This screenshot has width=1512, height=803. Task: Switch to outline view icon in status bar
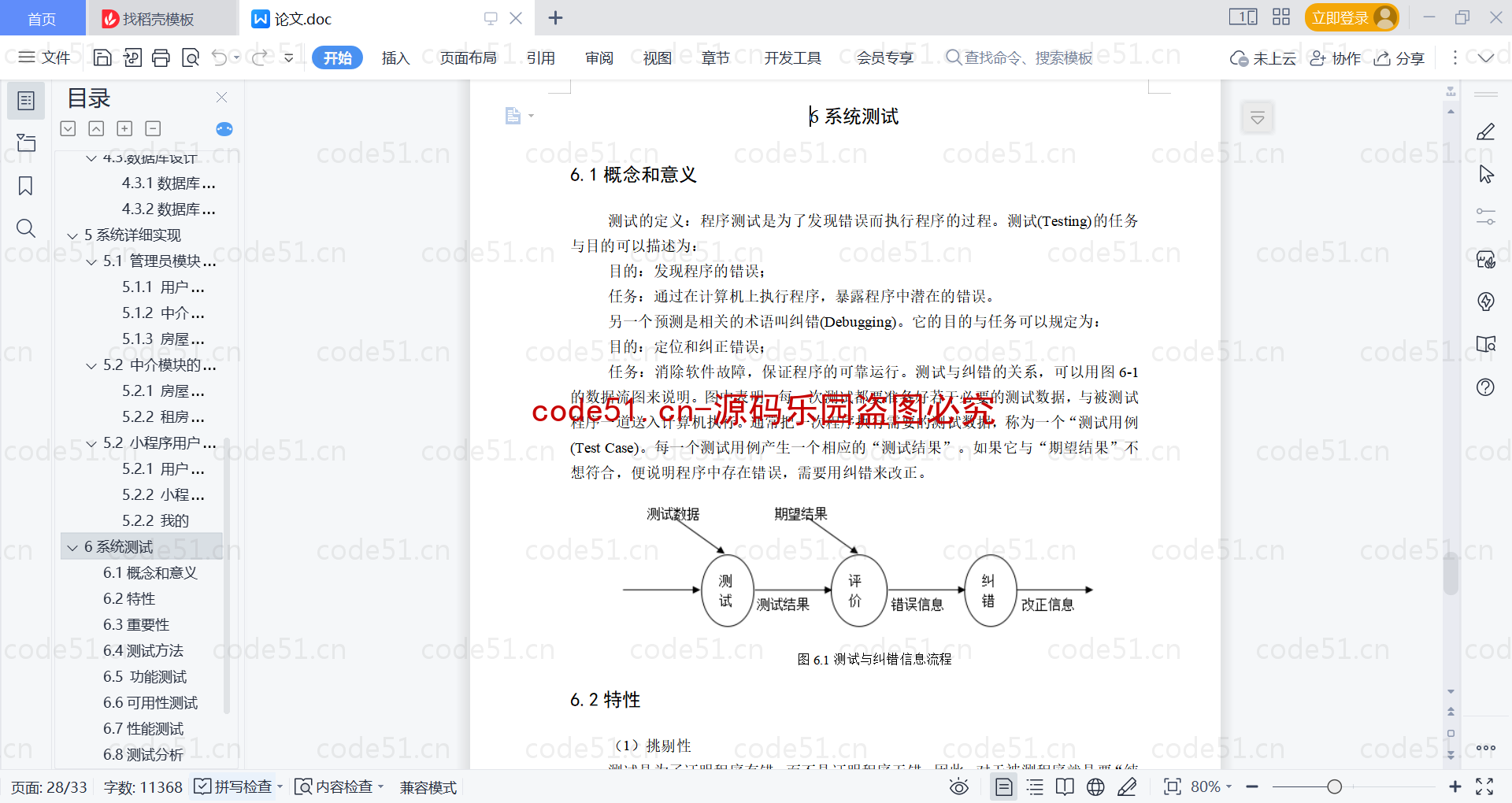1035,786
